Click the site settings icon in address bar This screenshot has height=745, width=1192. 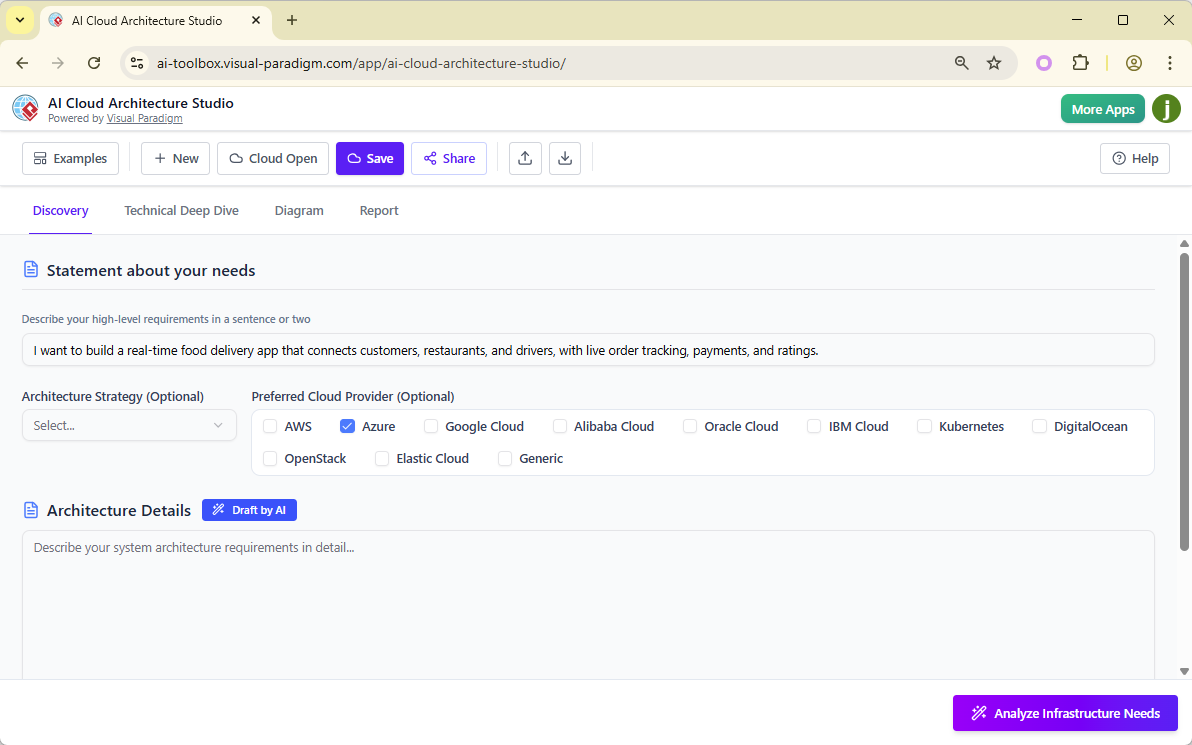[x=136, y=62]
